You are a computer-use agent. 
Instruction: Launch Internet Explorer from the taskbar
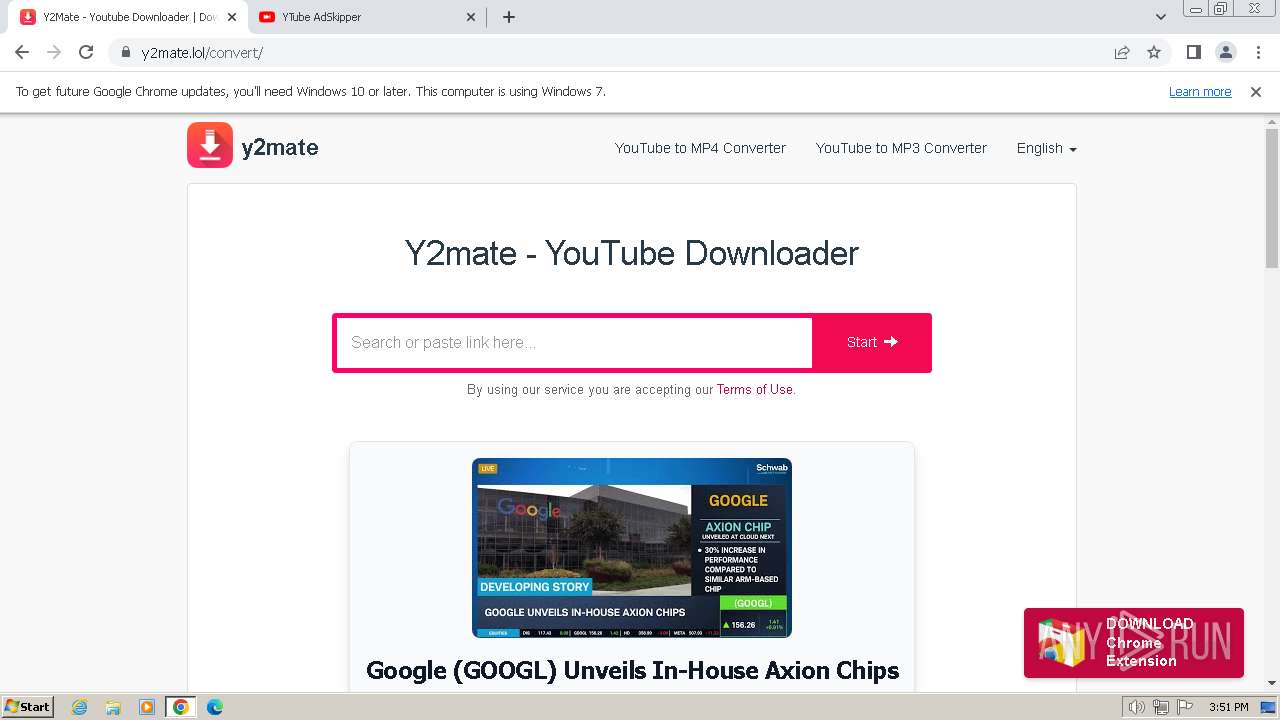pyautogui.click(x=80, y=707)
